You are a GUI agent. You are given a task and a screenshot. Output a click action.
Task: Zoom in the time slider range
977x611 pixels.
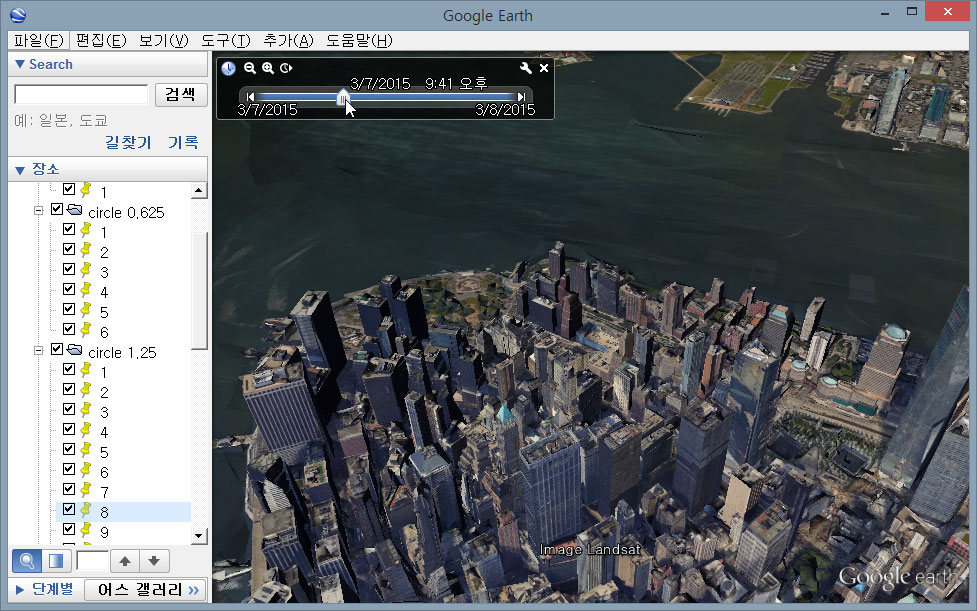pos(268,68)
